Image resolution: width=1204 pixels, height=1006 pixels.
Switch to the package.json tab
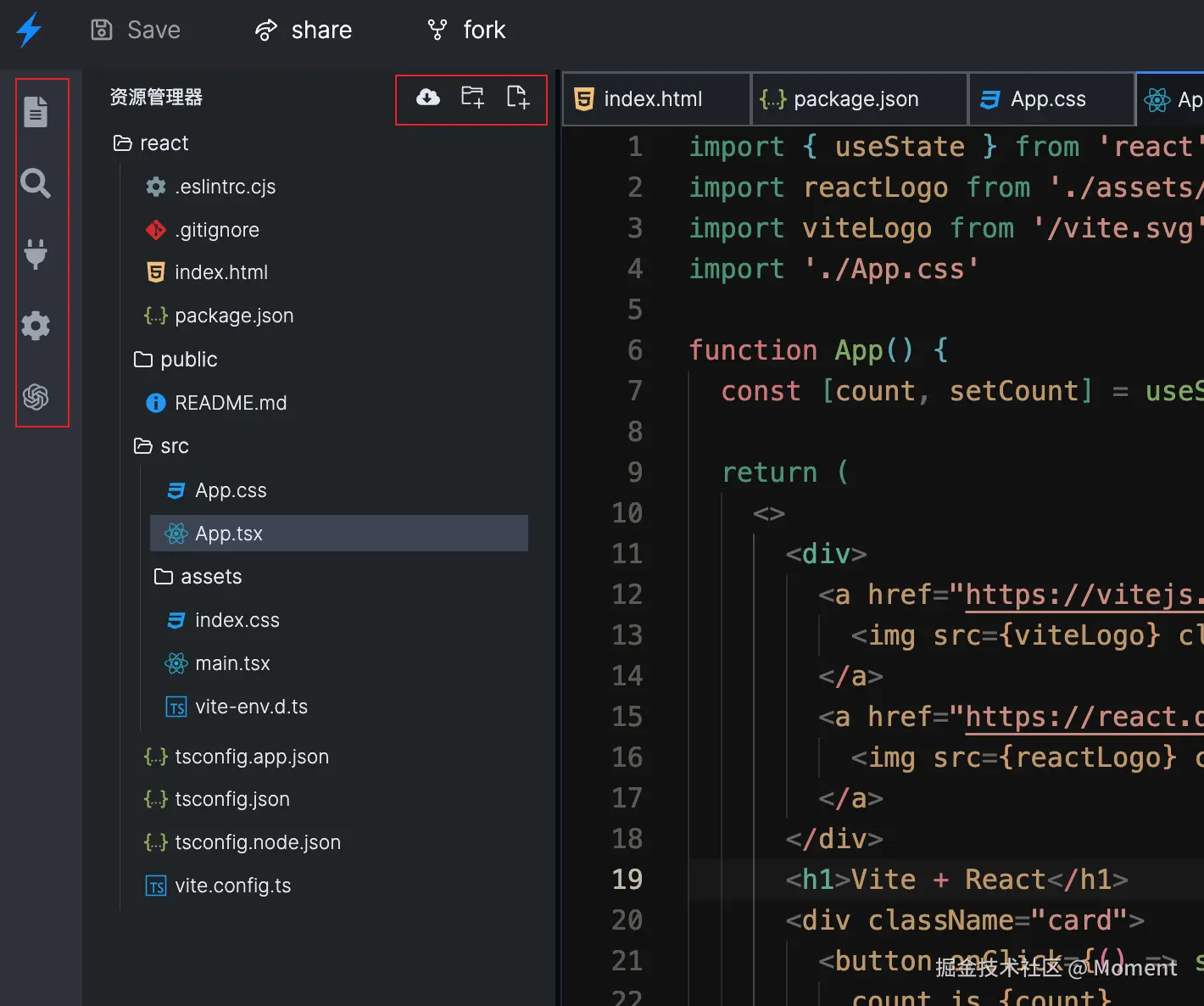[859, 99]
